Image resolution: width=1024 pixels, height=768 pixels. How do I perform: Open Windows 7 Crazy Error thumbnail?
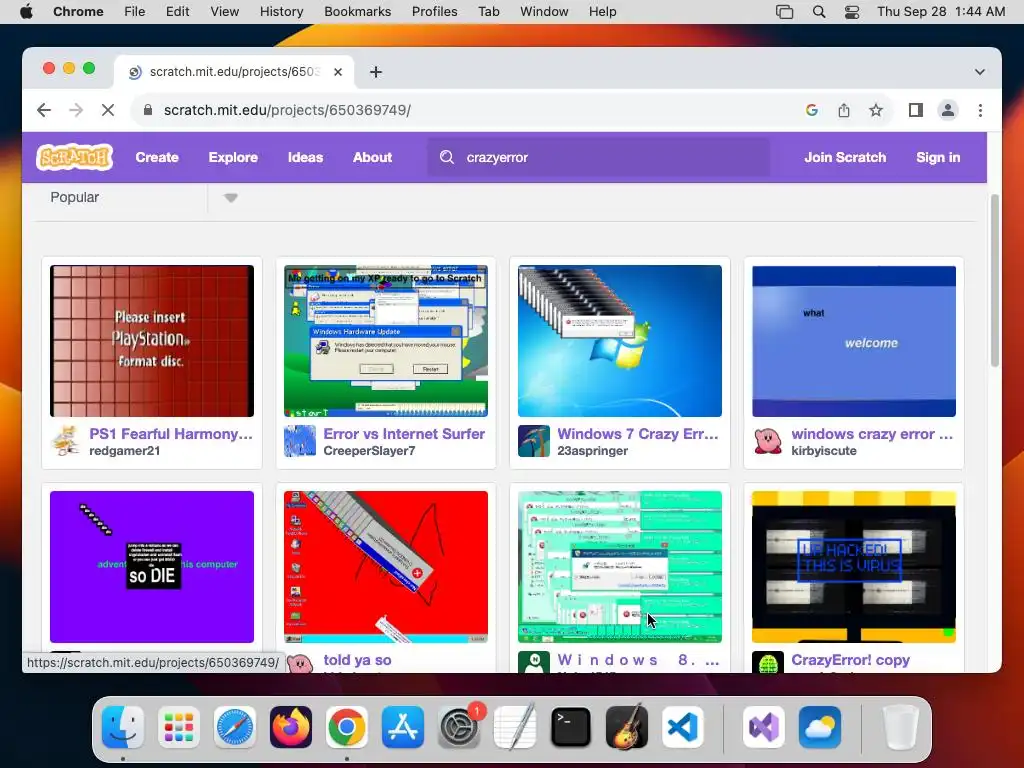620,341
